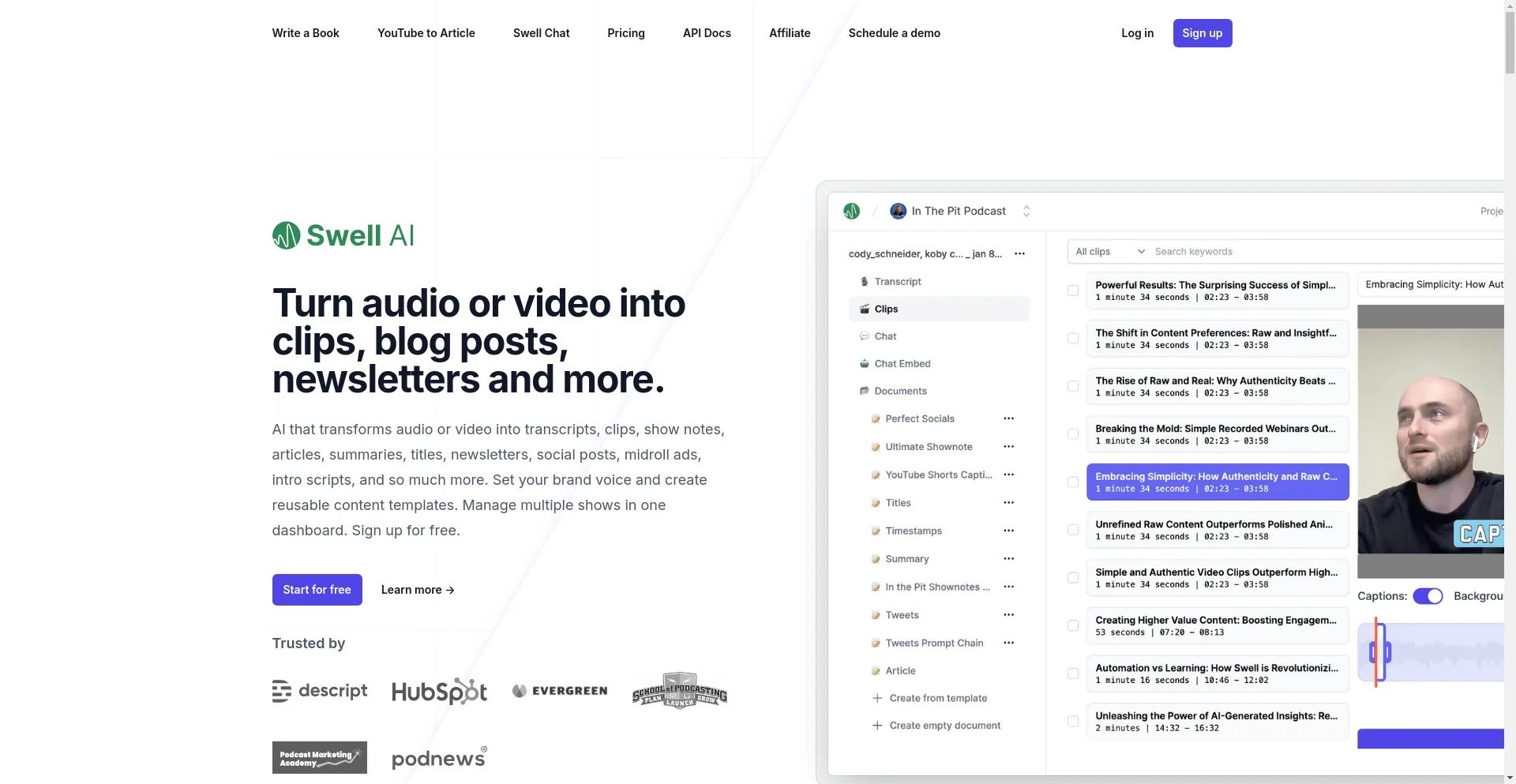Viewport: 1516px width, 784px height.
Task: Check the Powerful Results clip checkbox
Action: [1073, 291]
